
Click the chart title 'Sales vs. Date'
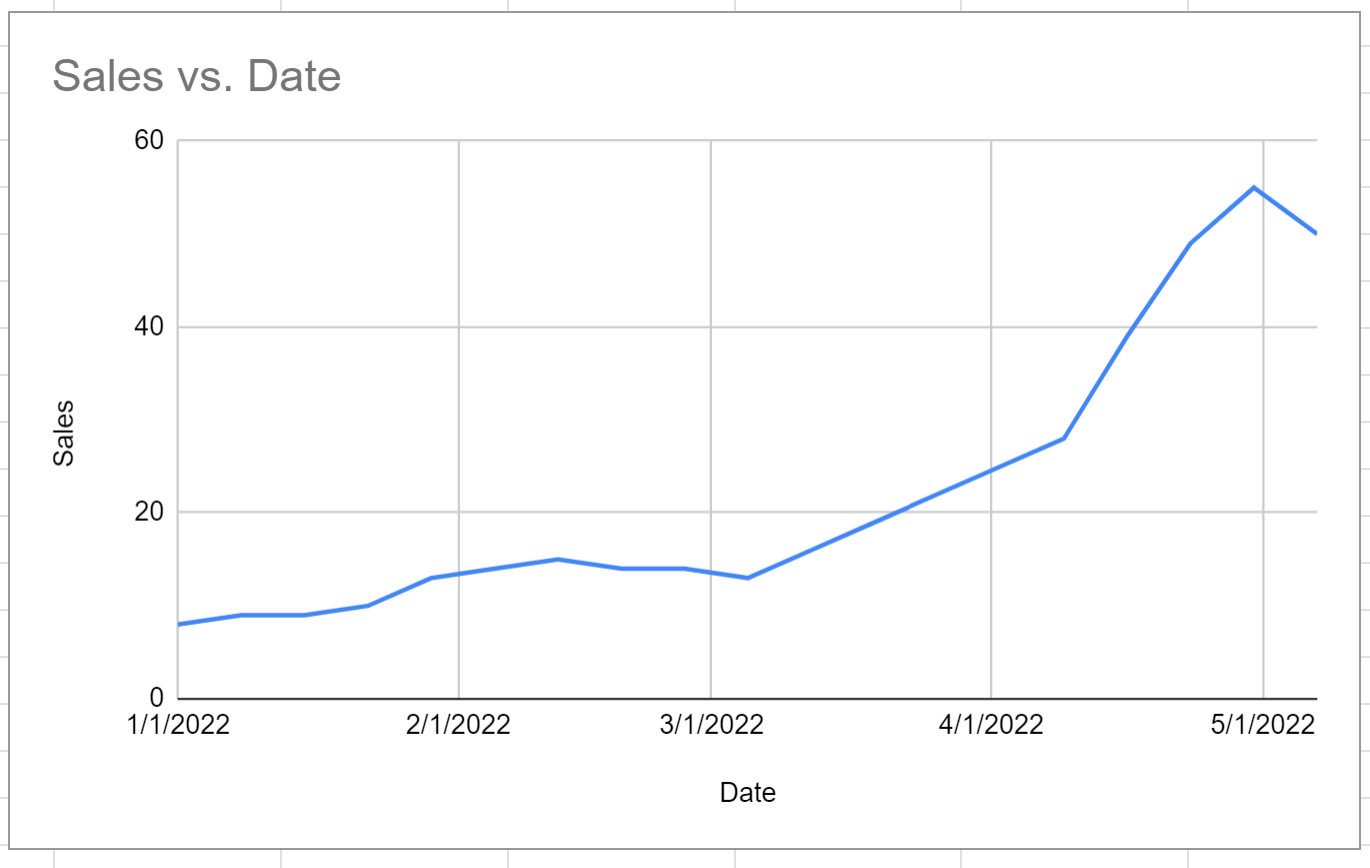tap(197, 76)
